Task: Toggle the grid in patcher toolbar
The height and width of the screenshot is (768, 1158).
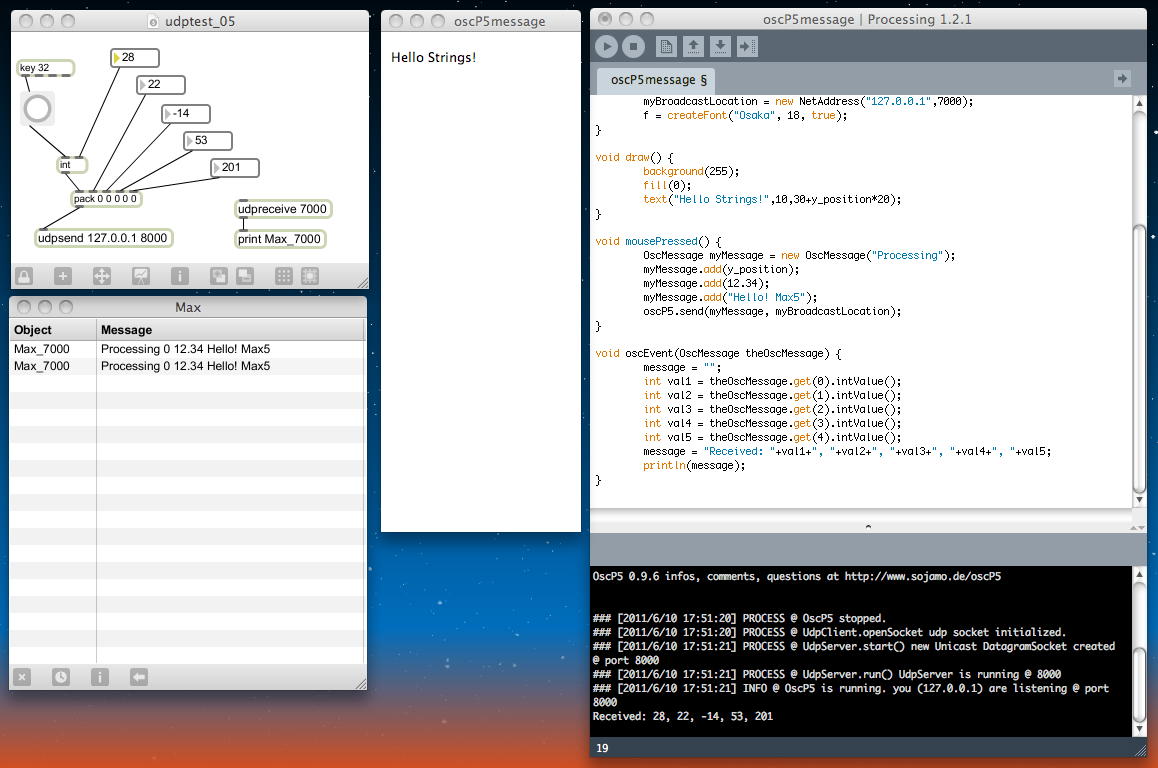Action: 284,276
